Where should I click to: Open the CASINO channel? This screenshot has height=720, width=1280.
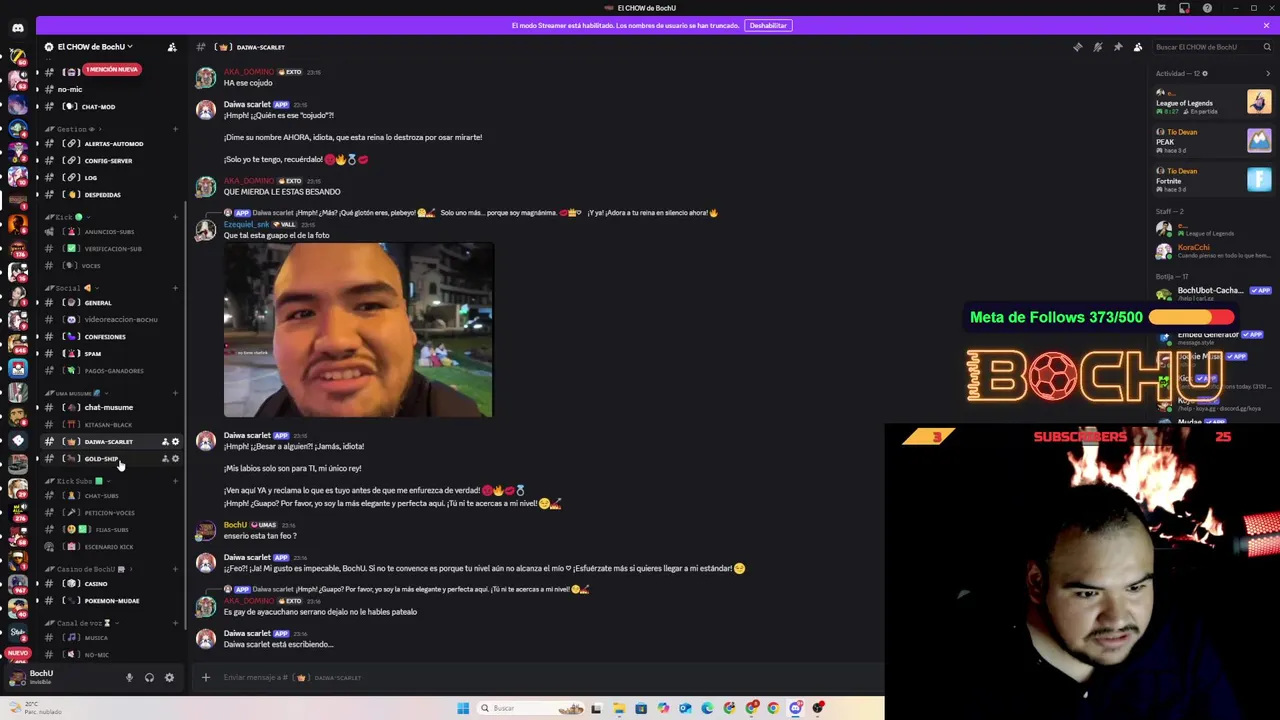tap(95, 583)
